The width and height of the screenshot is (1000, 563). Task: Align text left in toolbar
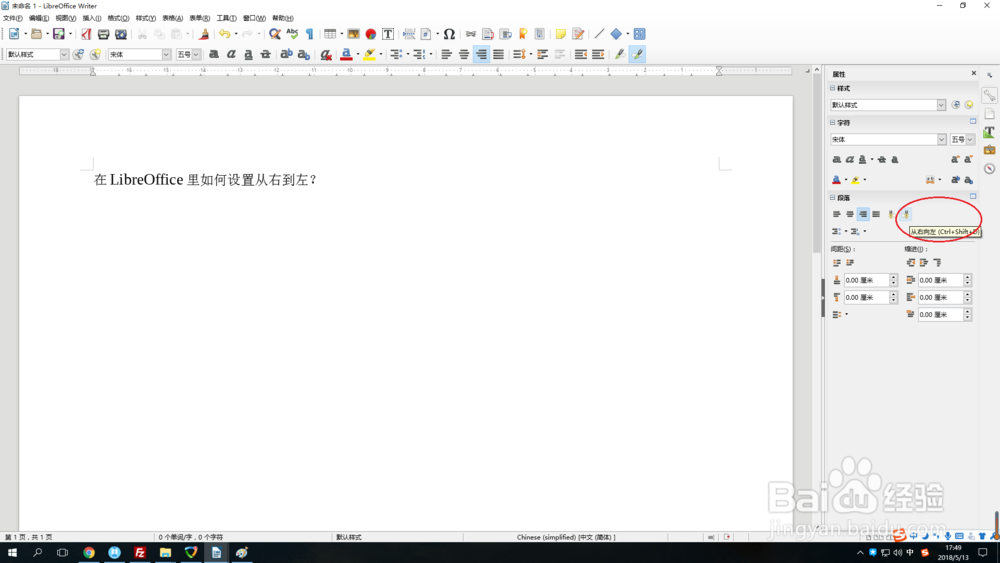click(446, 54)
